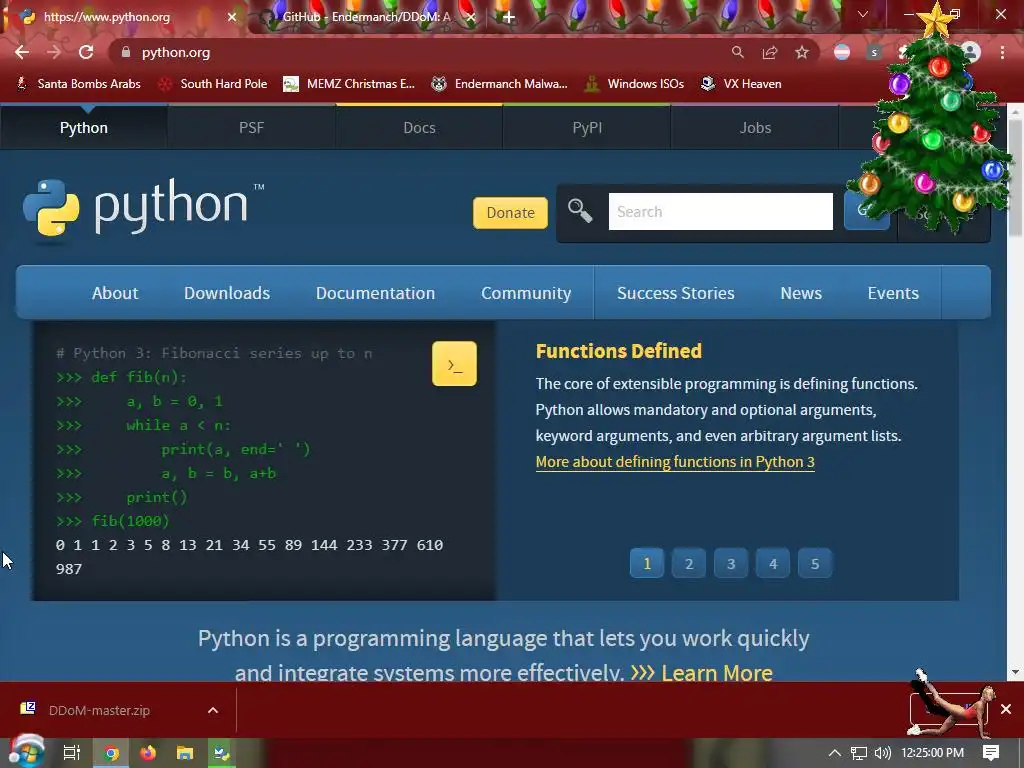Open the Community navigation menu
This screenshot has height=768, width=1024.
pos(526,293)
